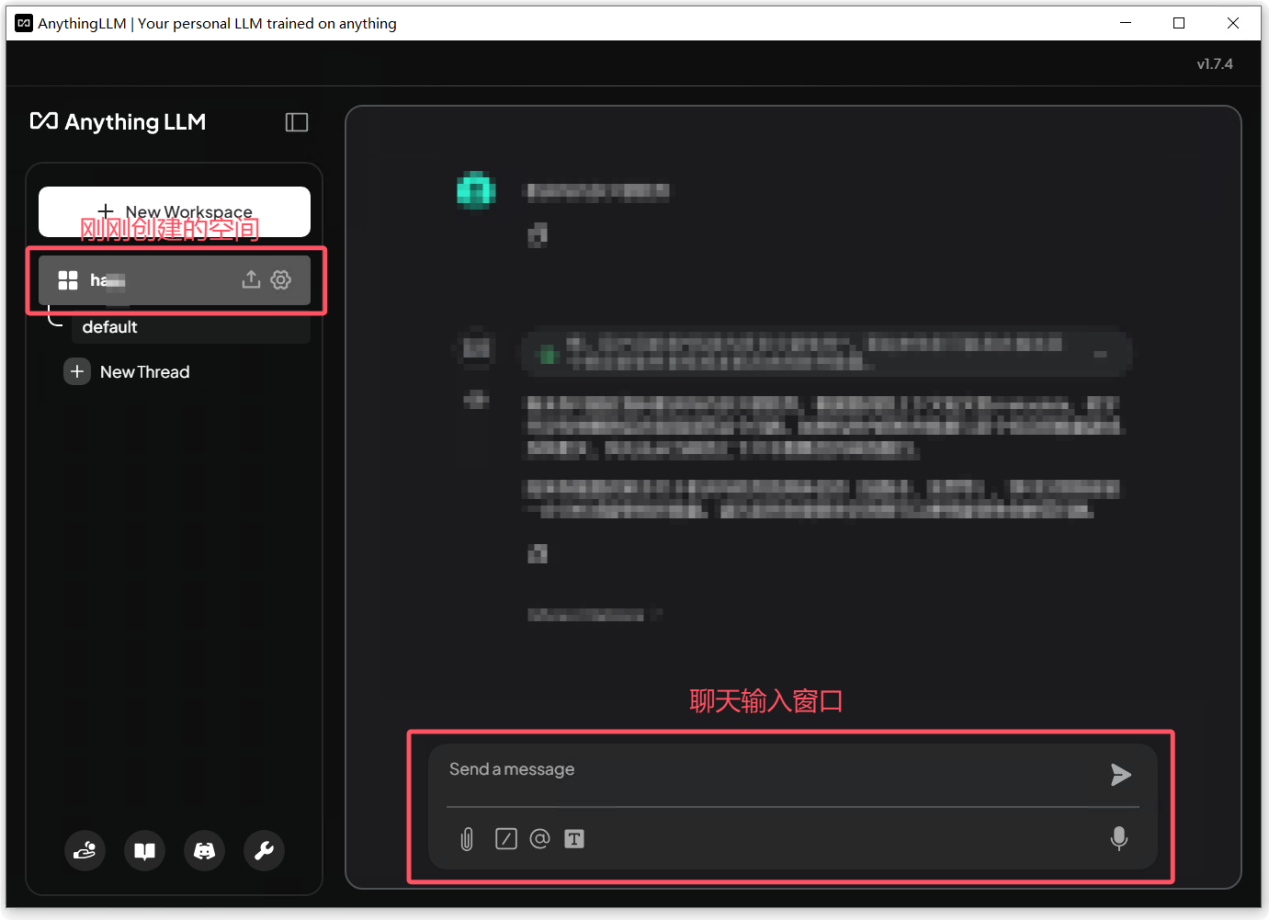Screen dimensions: 1269x920
Task: Select the default thread
Action: [190, 327]
